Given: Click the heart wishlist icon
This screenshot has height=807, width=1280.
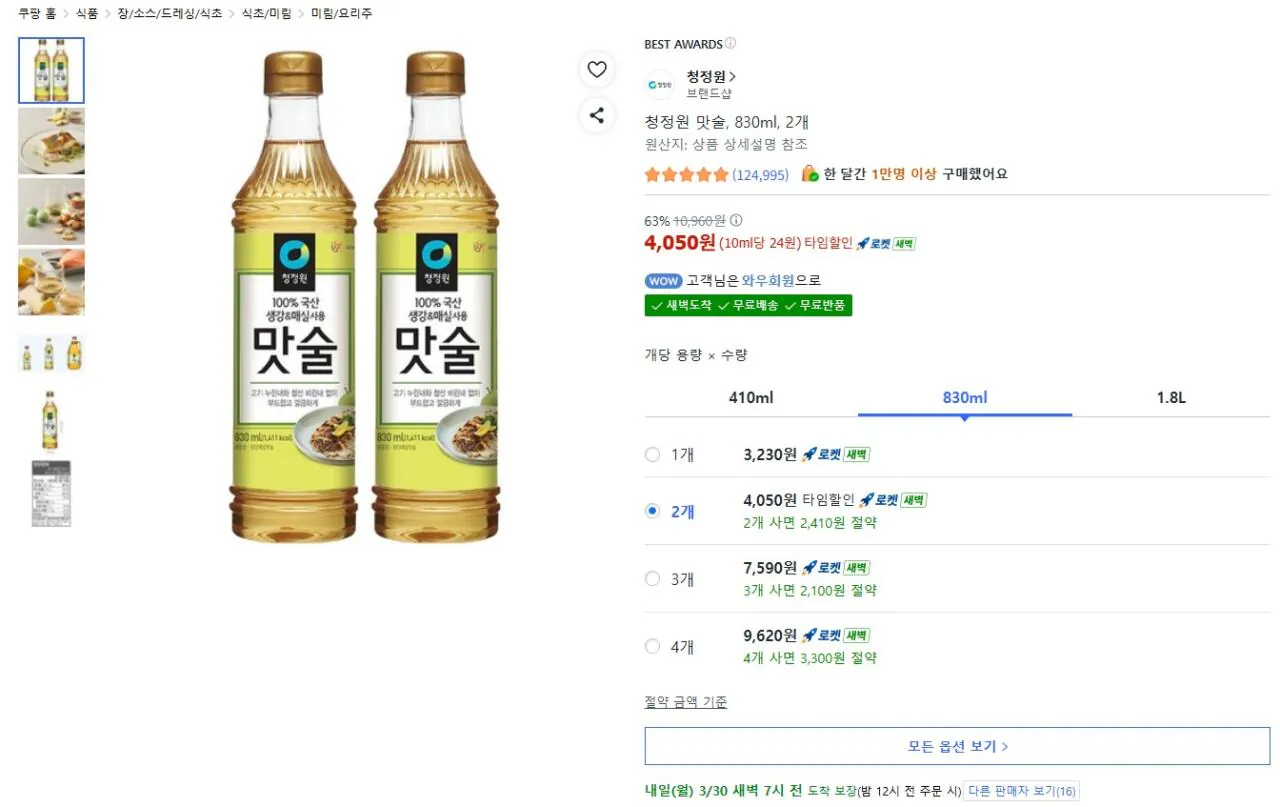Looking at the screenshot, I should [597, 70].
